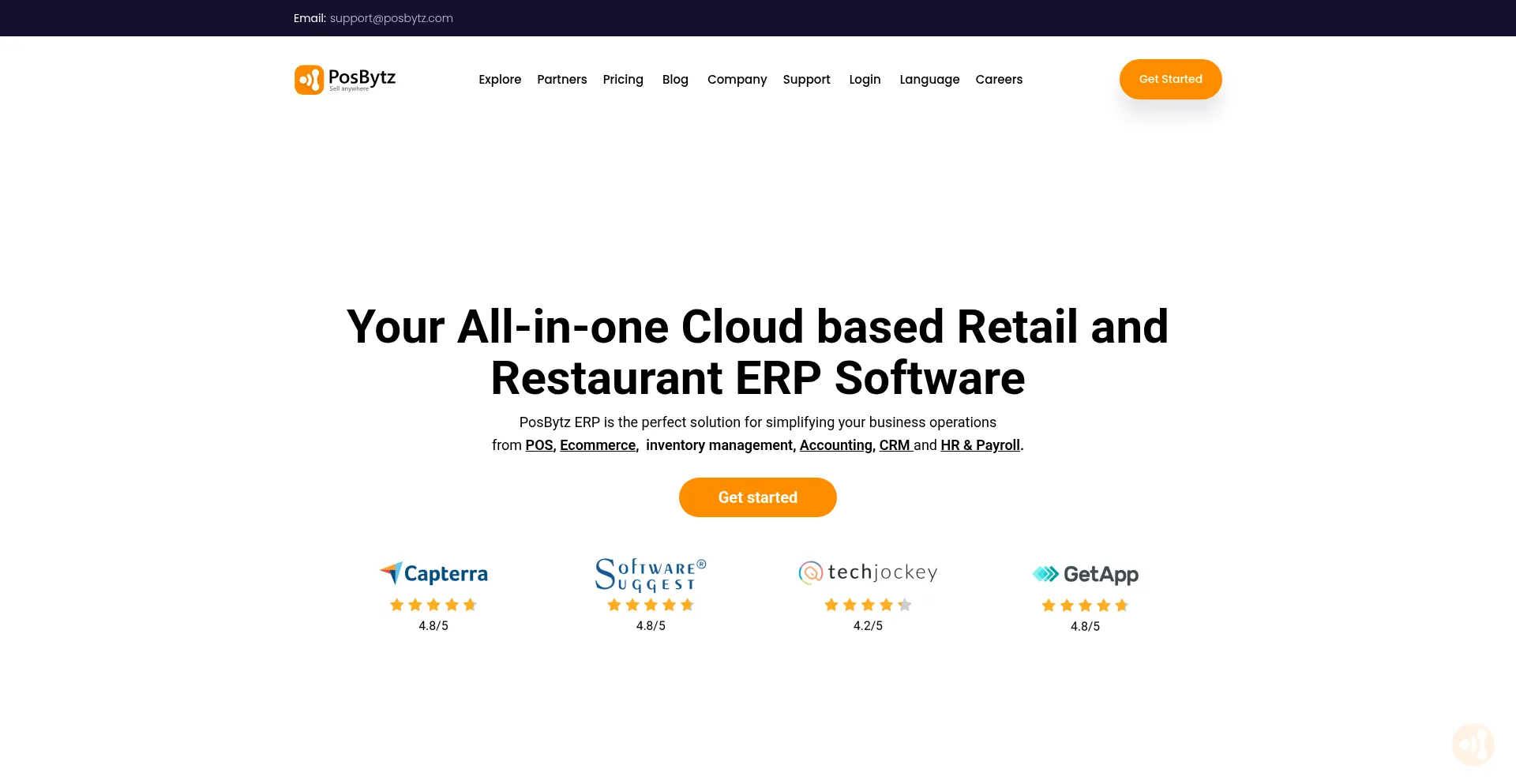
Task: Click the 4.8/5 rating under Capterra
Action: (x=433, y=625)
